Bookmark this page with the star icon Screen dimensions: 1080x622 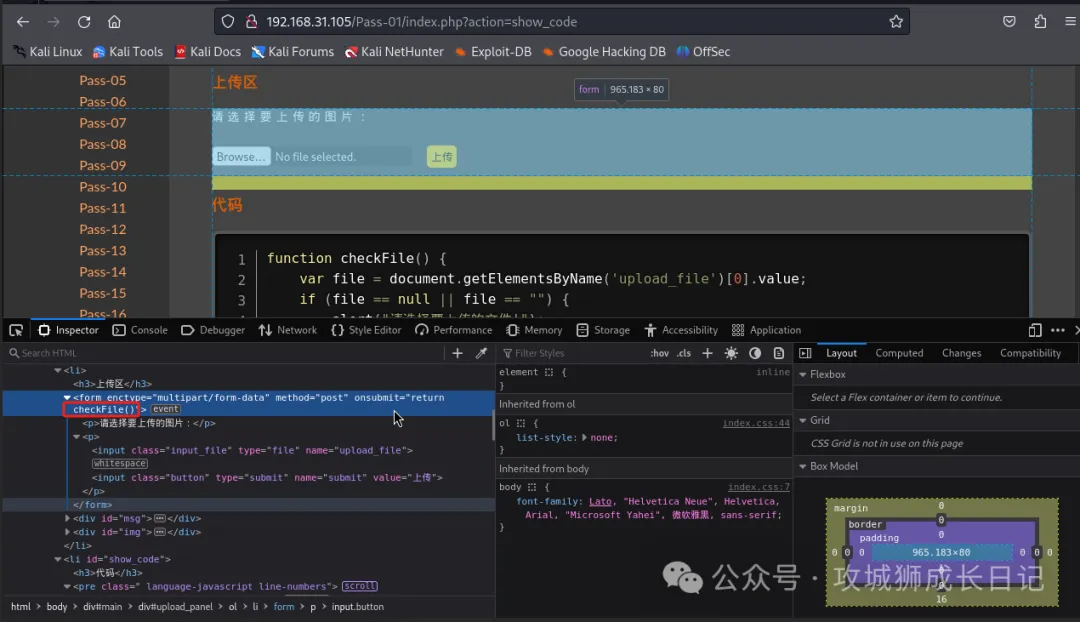896,21
